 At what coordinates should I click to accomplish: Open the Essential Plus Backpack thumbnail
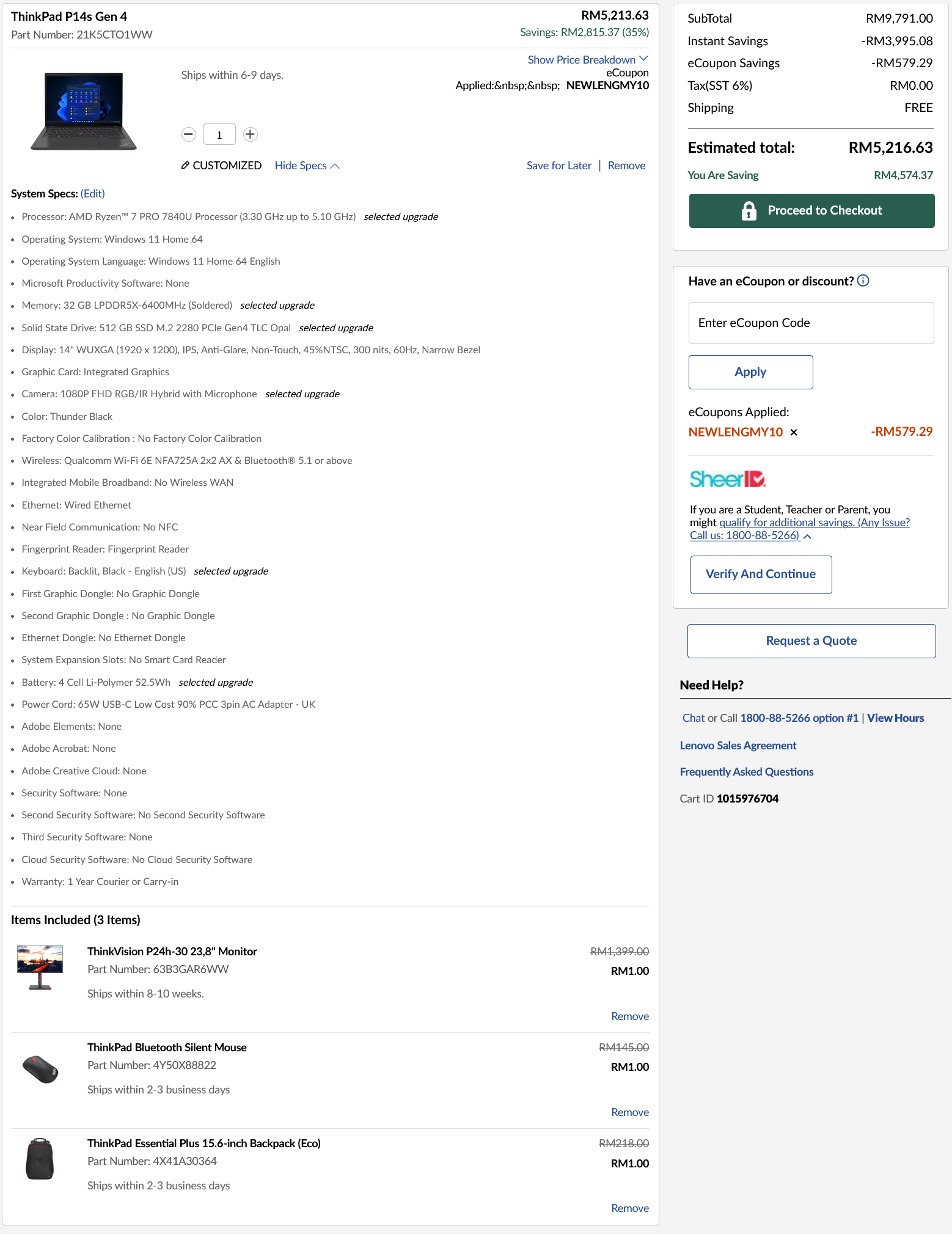[40, 1159]
